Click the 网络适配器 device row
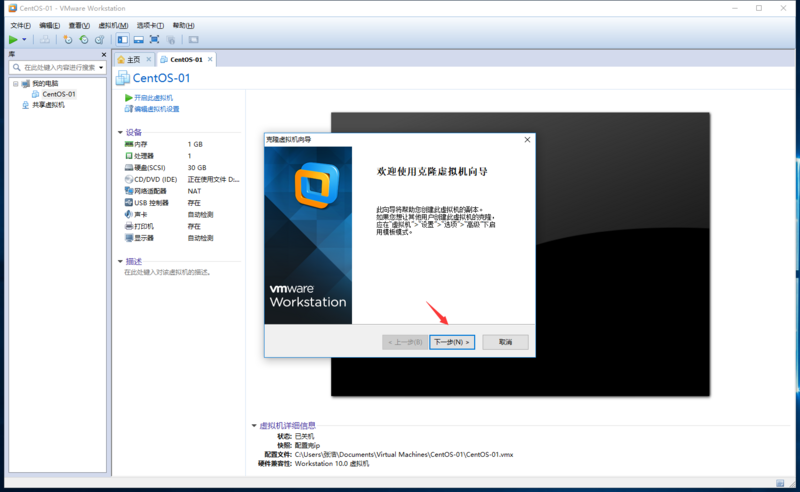Image resolution: width=800 pixels, height=492 pixels. (x=182, y=191)
